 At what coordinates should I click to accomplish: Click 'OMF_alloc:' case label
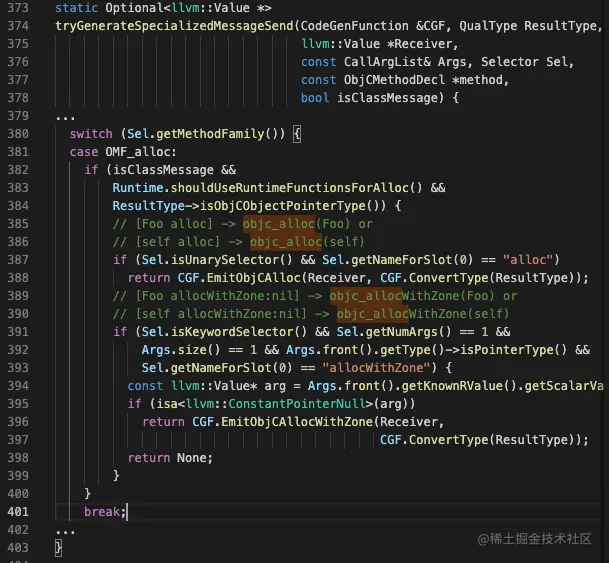point(141,152)
